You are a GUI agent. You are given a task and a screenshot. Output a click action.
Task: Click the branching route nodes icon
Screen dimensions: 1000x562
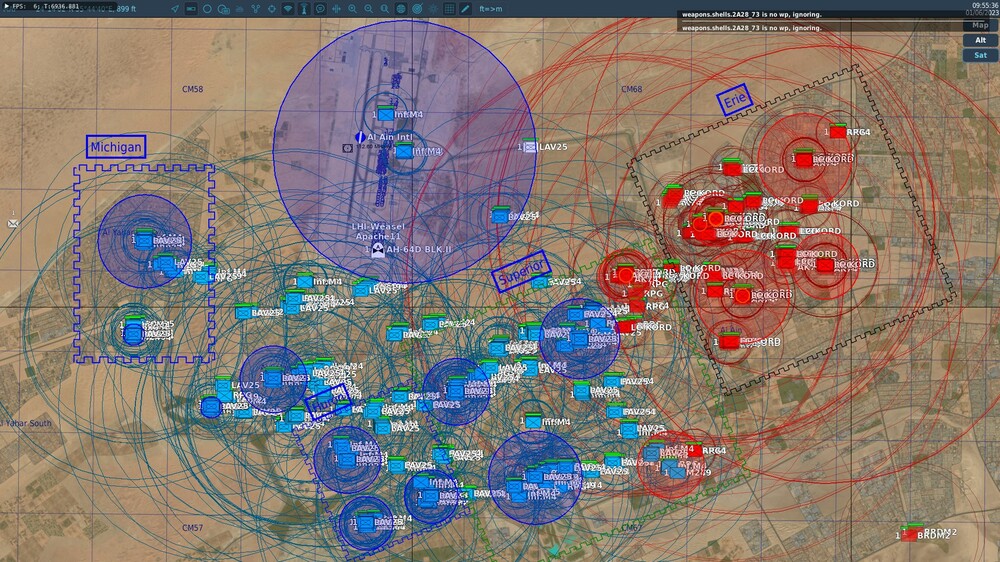256,9
